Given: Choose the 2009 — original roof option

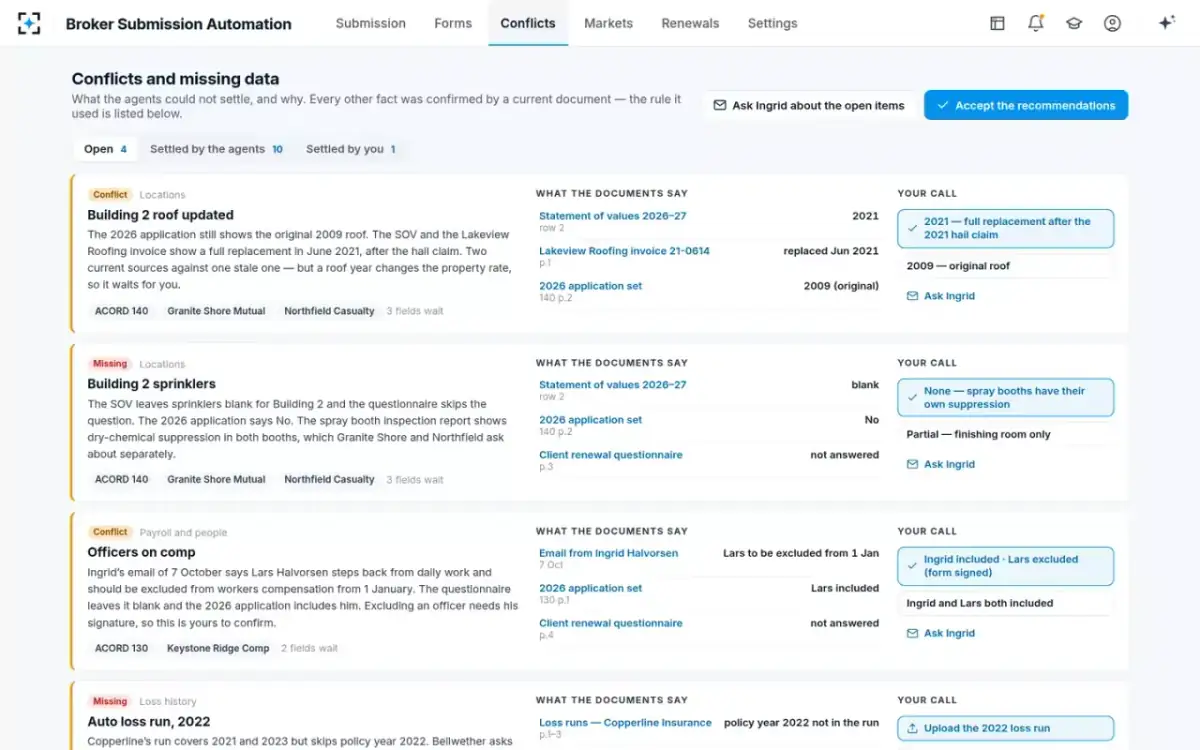Looking at the screenshot, I should [1005, 266].
